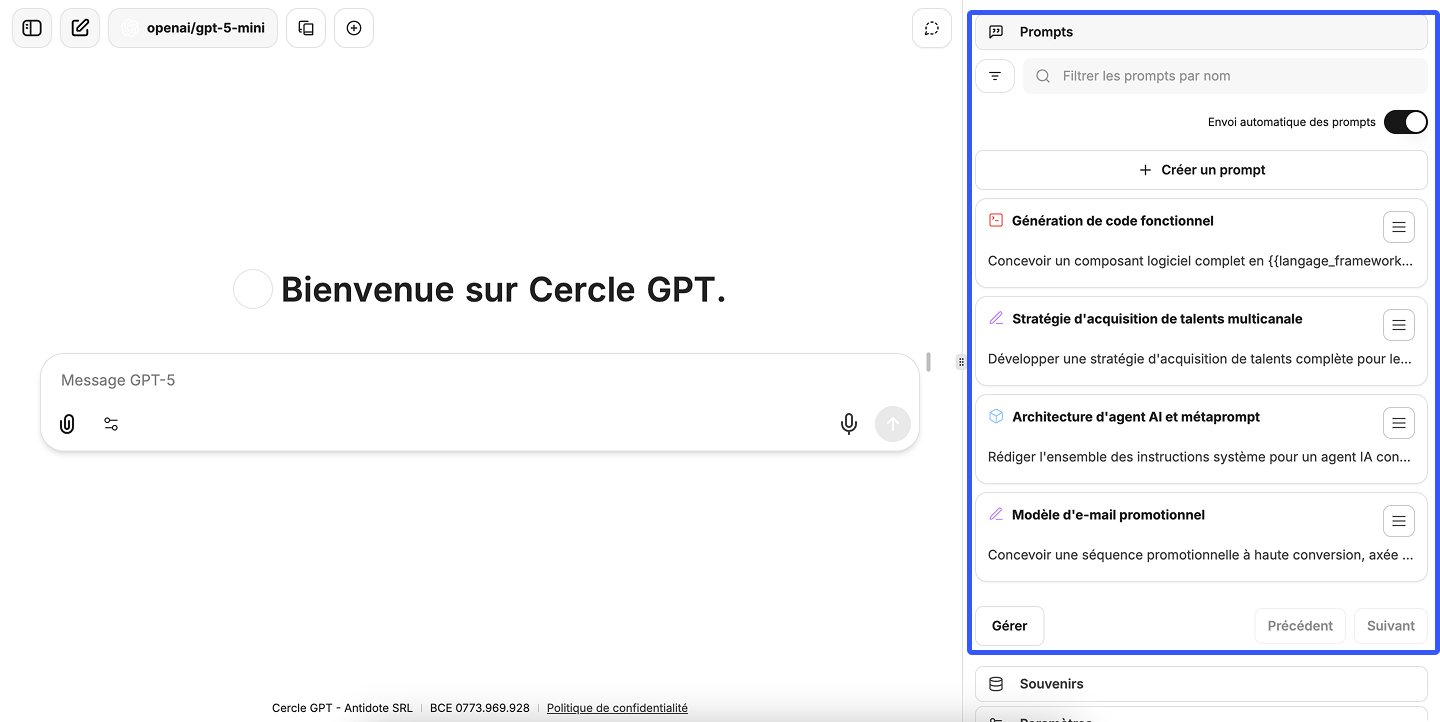Focus the 'Filtrer les prompts par nom' search field
Image resolution: width=1440 pixels, height=722 pixels.
click(1225, 76)
